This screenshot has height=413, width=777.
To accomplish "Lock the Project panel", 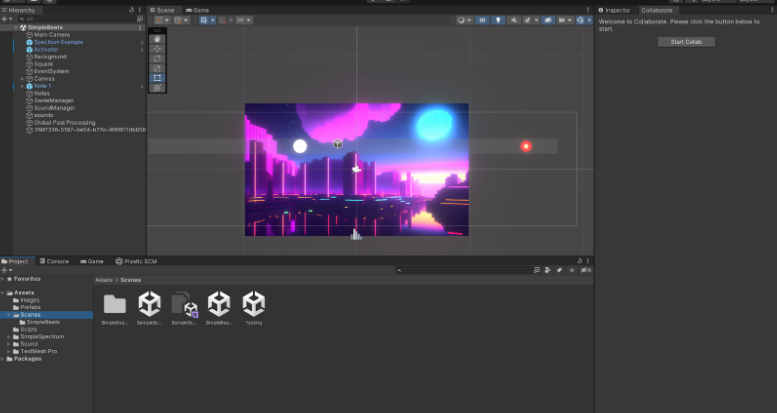I will click(x=579, y=261).
